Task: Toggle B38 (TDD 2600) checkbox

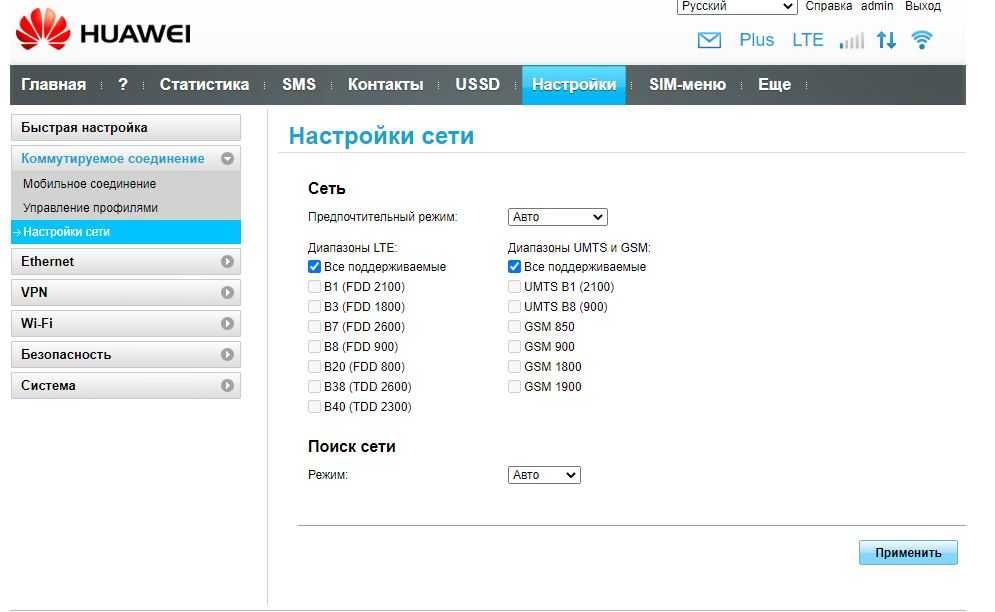Action: (314, 387)
